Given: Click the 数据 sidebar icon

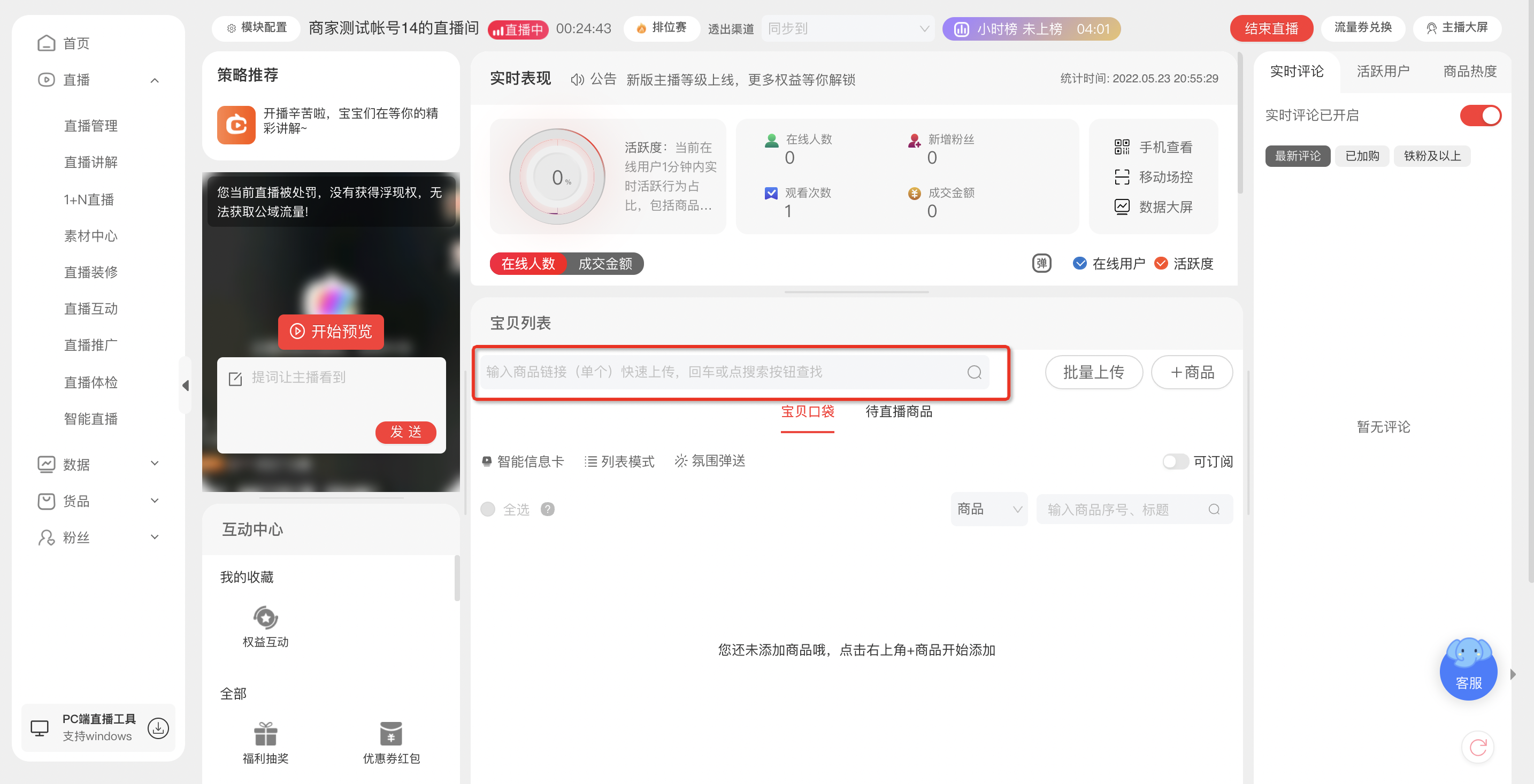Looking at the screenshot, I should pyautogui.click(x=46, y=464).
